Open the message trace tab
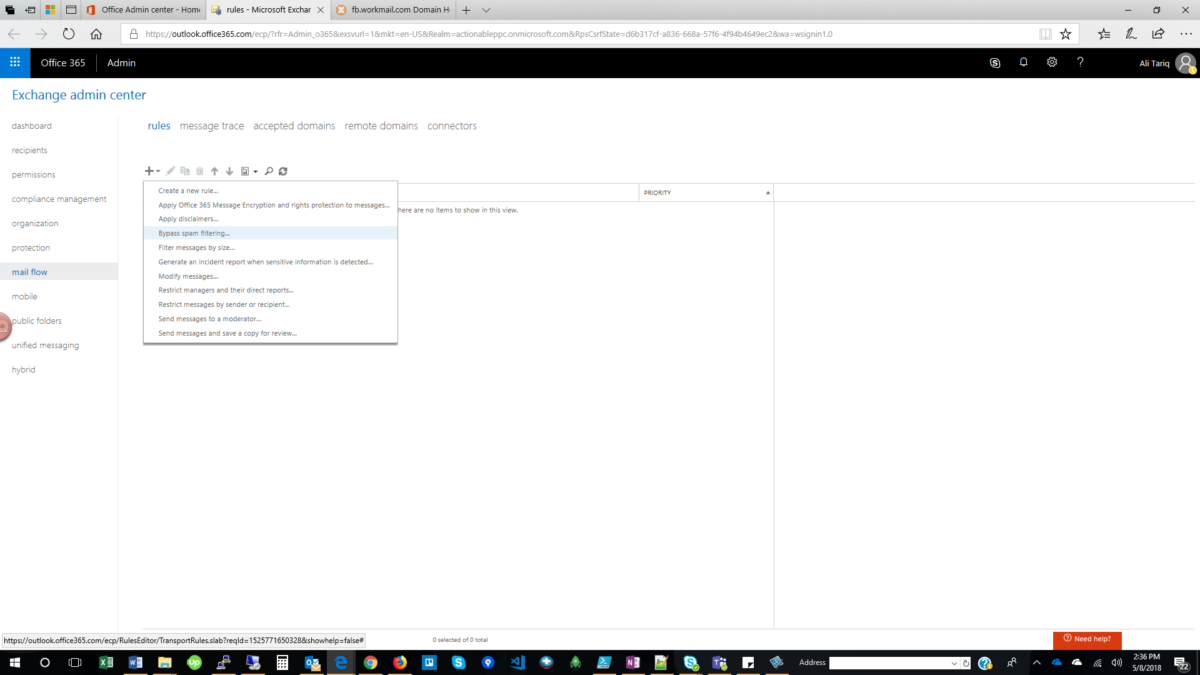Screen dimensions: 1200x675 click(x=212, y=126)
